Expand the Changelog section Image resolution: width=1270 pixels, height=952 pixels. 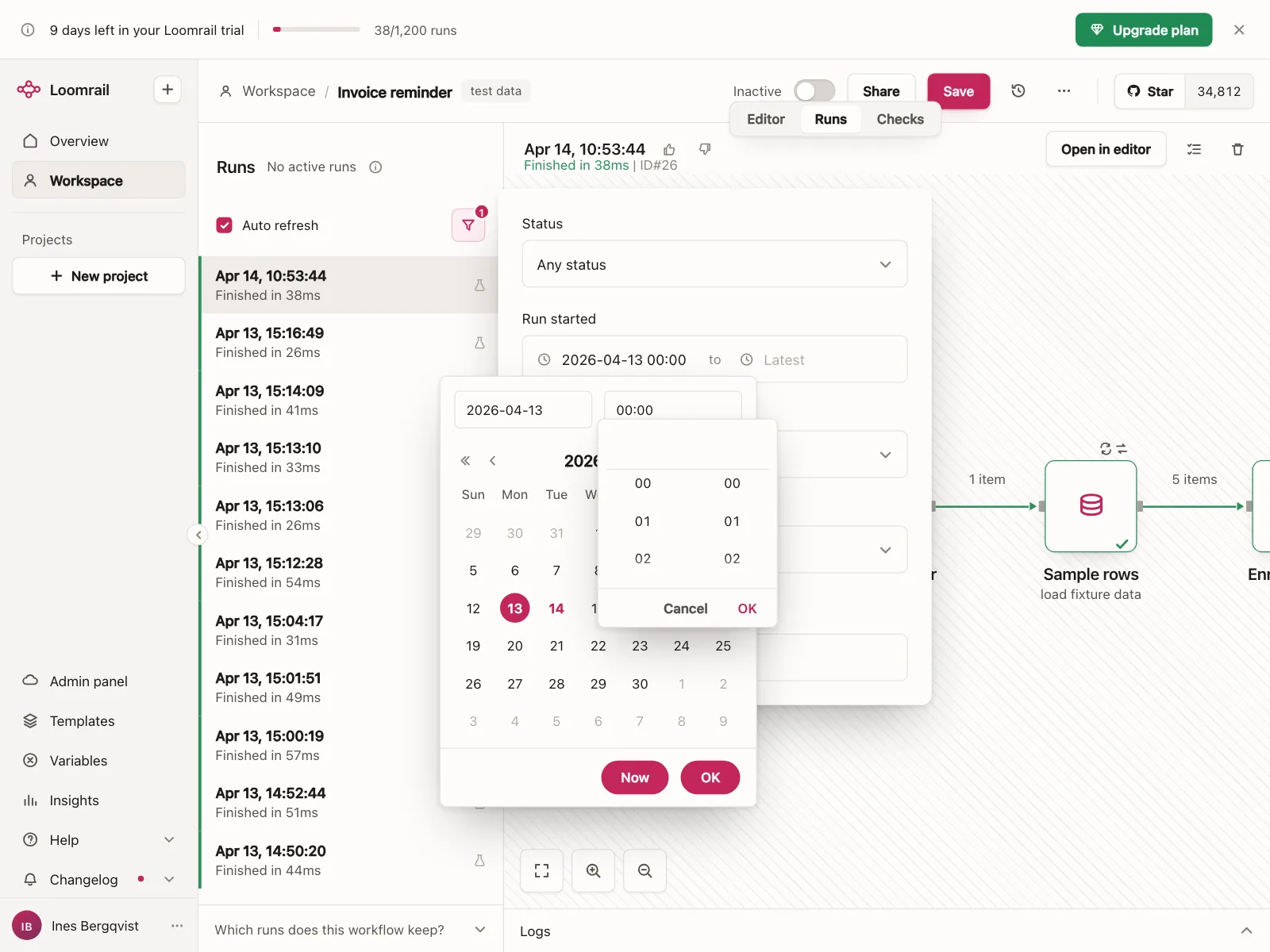click(x=169, y=880)
